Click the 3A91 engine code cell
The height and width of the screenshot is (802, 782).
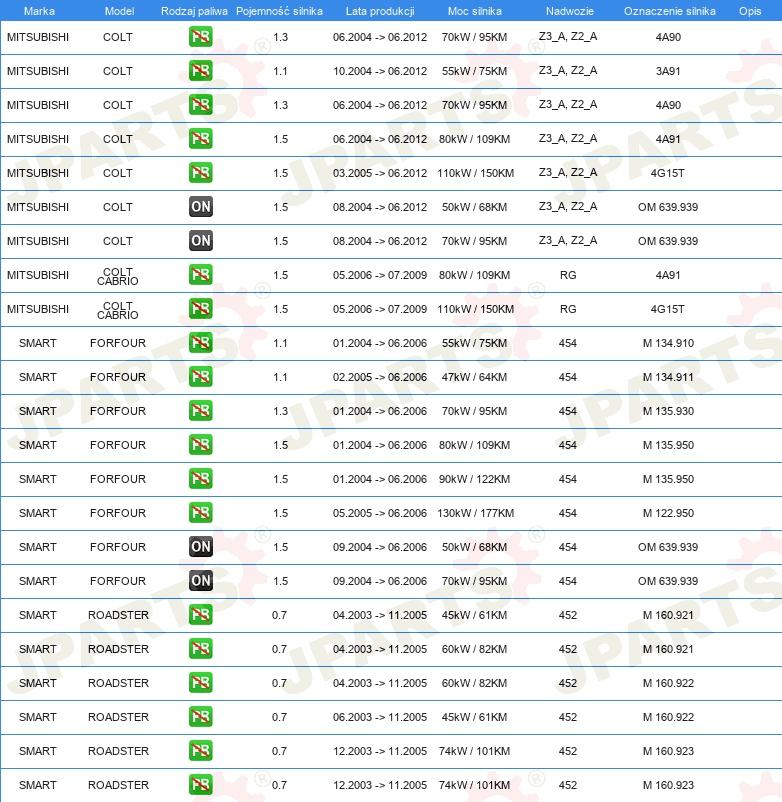668,71
